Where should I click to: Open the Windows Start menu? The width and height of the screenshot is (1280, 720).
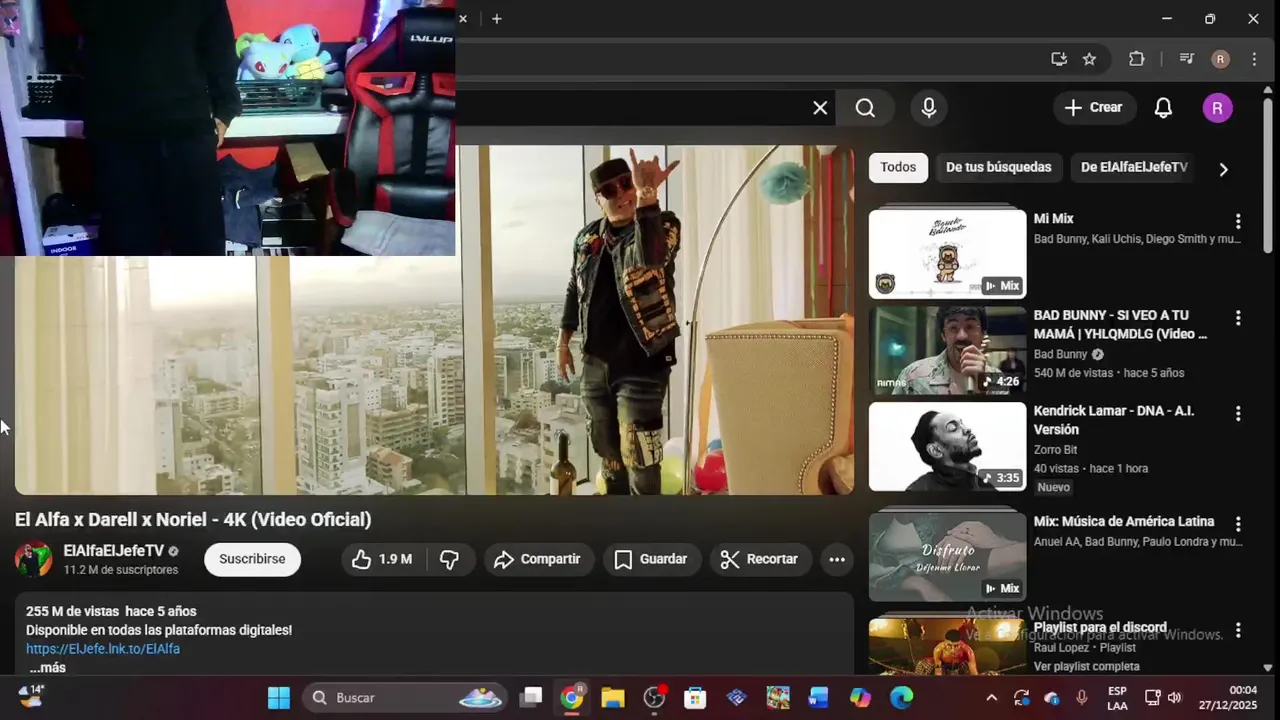tap(279, 697)
